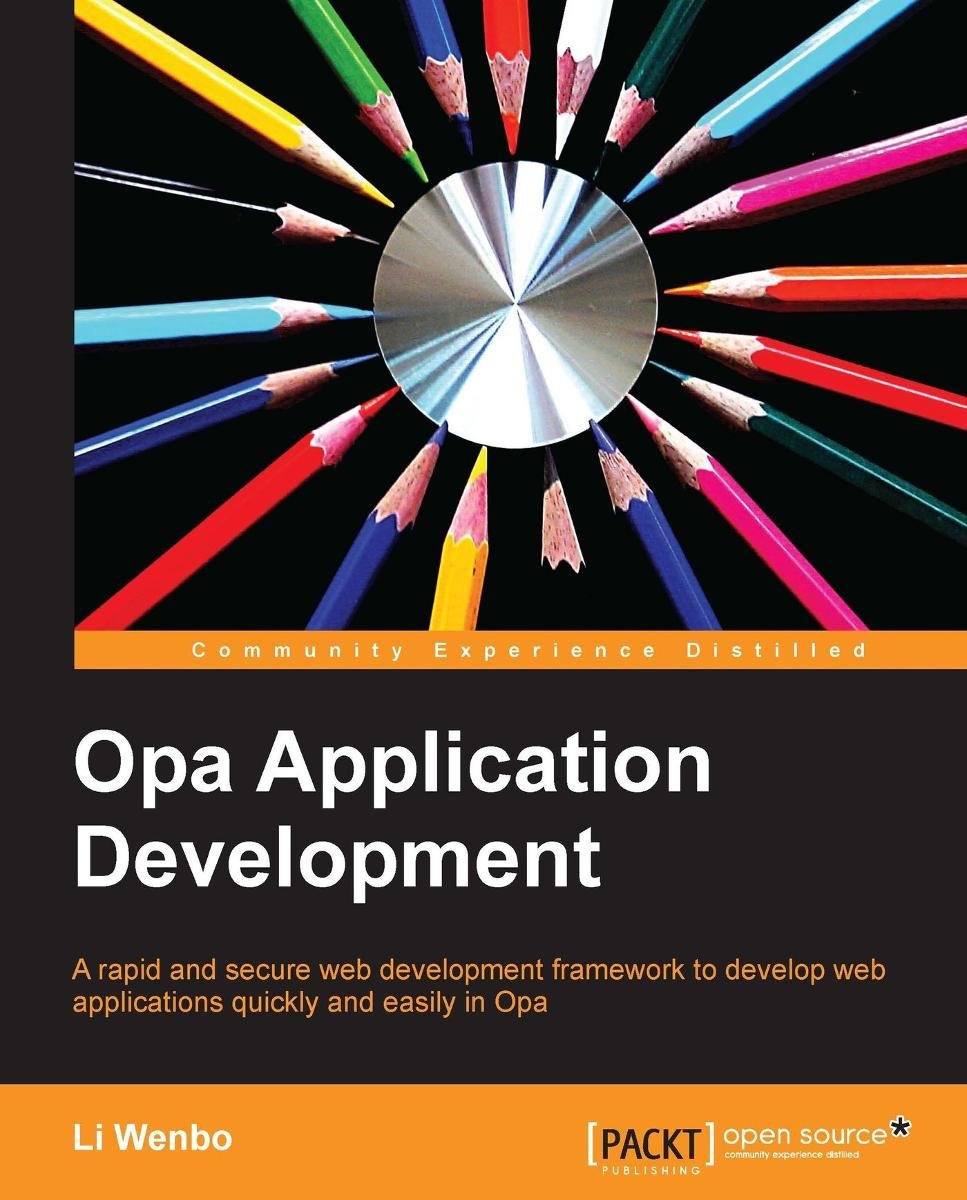The height and width of the screenshot is (1200, 967).
Task: Click the orange subtitle about web development framework
Action: 480,985
